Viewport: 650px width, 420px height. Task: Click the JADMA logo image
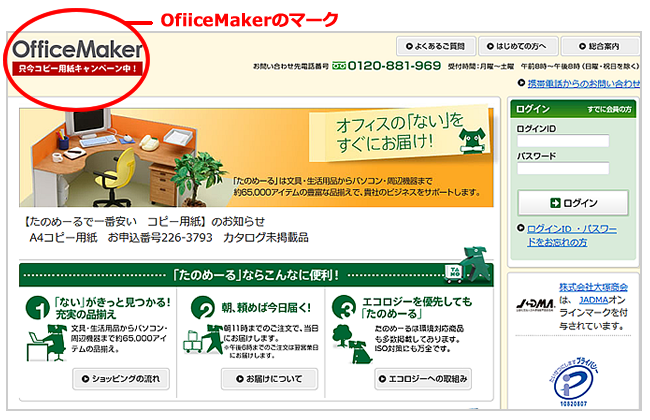click(535, 305)
